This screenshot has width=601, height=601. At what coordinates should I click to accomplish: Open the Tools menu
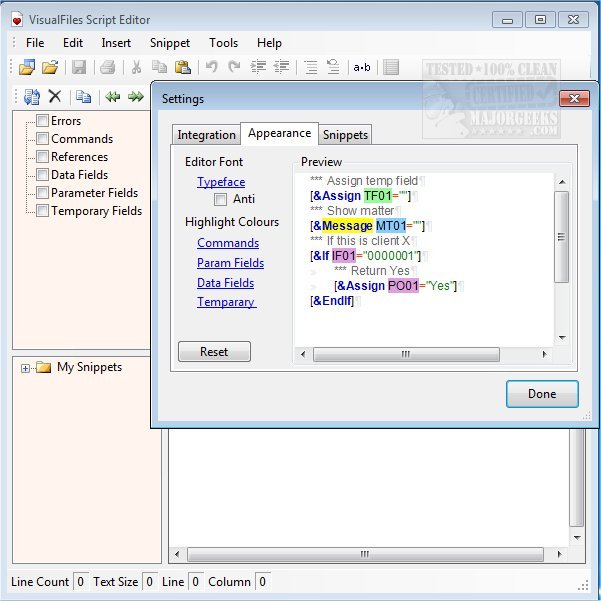[223, 43]
